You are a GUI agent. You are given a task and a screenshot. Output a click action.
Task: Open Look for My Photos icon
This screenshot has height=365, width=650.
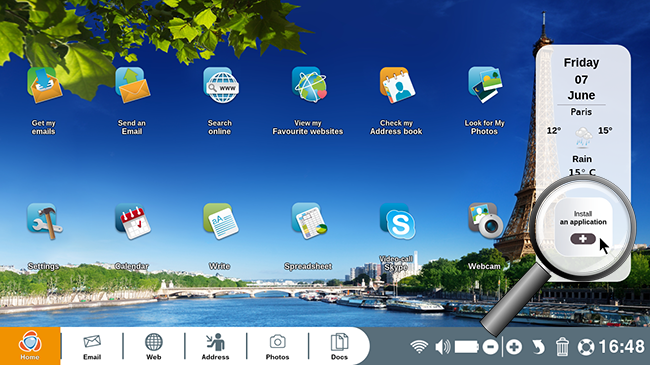pyautogui.click(x=485, y=85)
